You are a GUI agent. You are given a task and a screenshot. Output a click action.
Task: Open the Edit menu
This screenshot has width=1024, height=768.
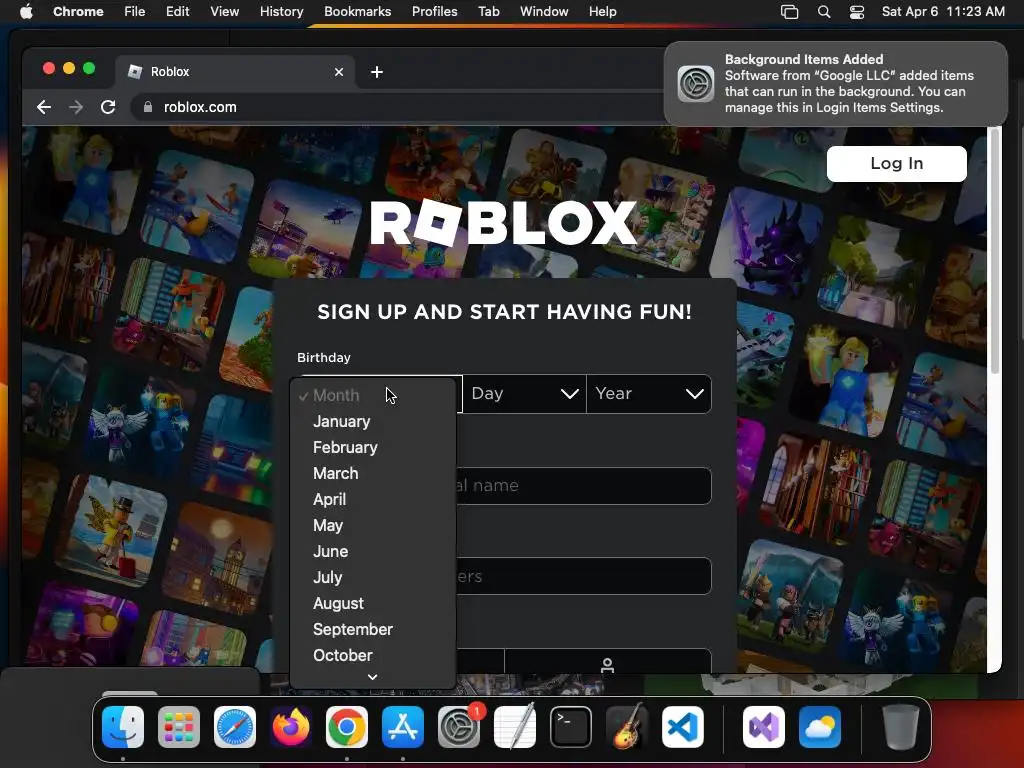pyautogui.click(x=177, y=11)
